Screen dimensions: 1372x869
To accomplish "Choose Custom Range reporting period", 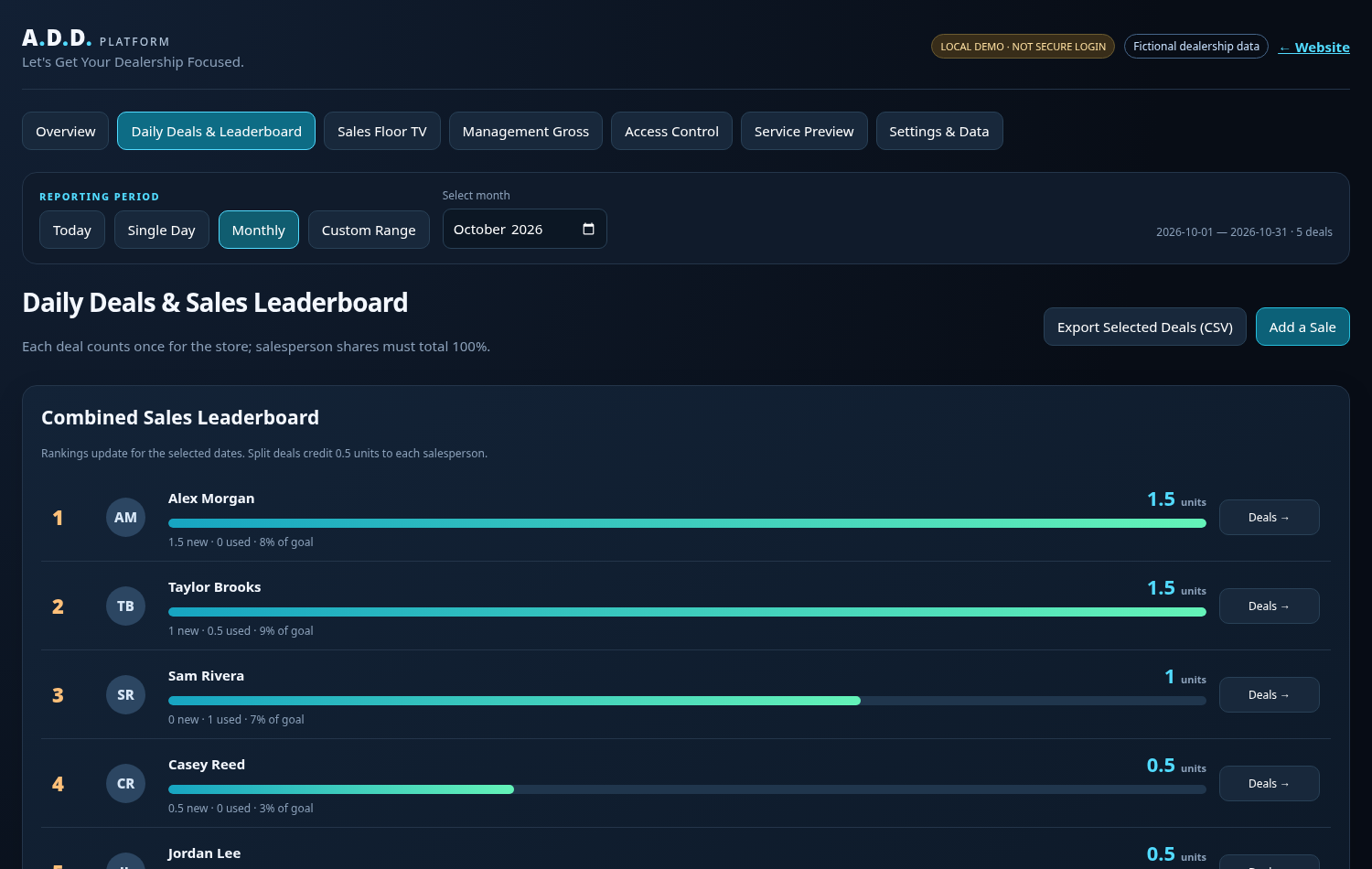I will (369, 230).
